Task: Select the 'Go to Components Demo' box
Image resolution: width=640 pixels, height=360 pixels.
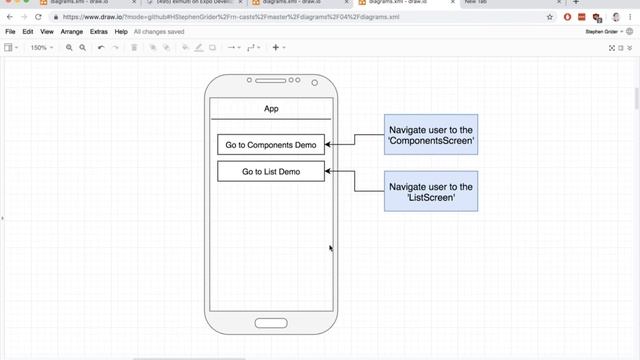Action: pos(271,144)
